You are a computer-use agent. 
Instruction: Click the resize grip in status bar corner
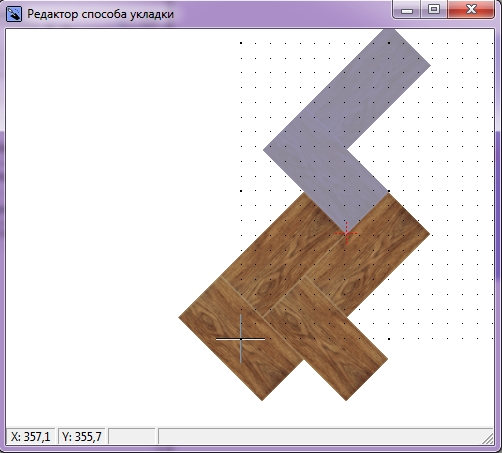(488, 438)
